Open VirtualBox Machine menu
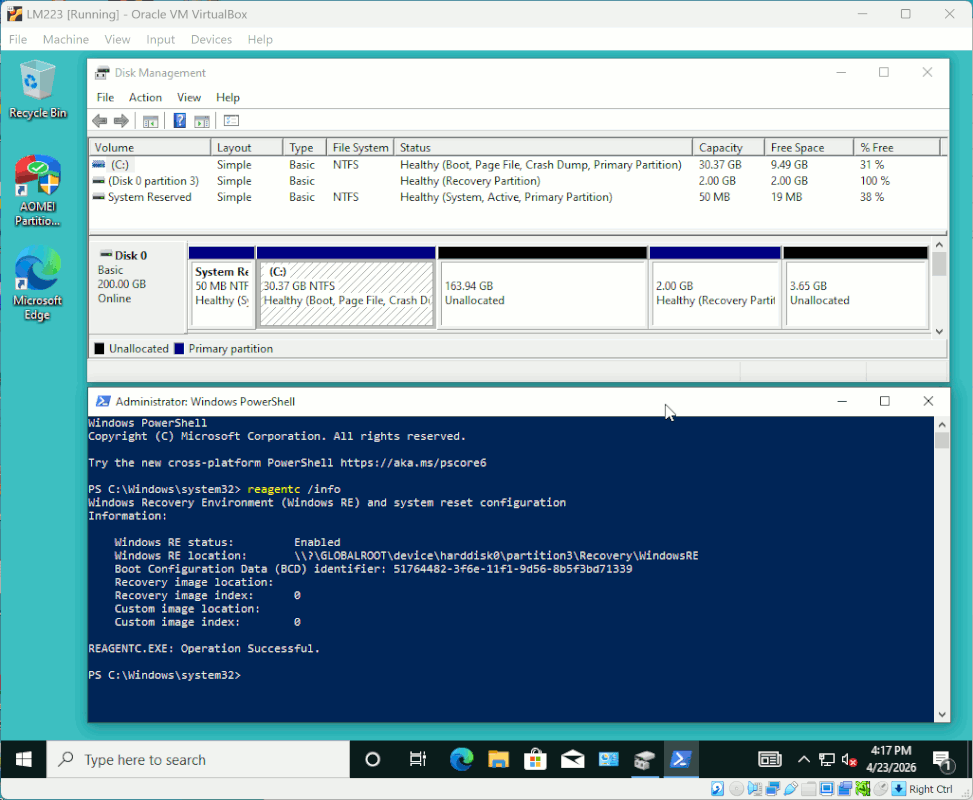The height and width of the screenshot is (800, 973). pyautogui.click(x=66, y=39)
